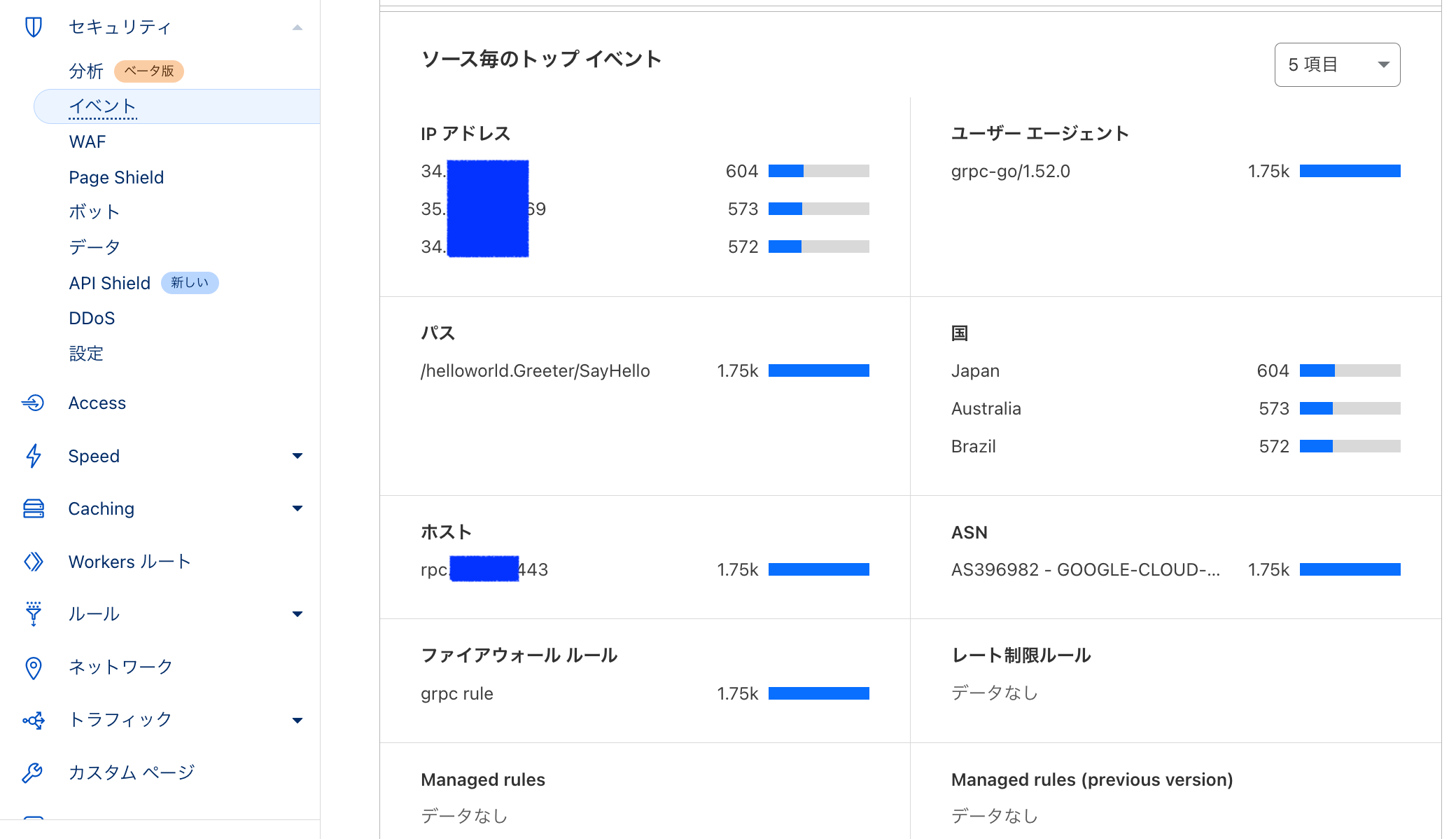This screenshot has width=1456, height=839.
Task: Open Caching via its sidebar icon
Action: pyautogui.click(x=33, y=508)
